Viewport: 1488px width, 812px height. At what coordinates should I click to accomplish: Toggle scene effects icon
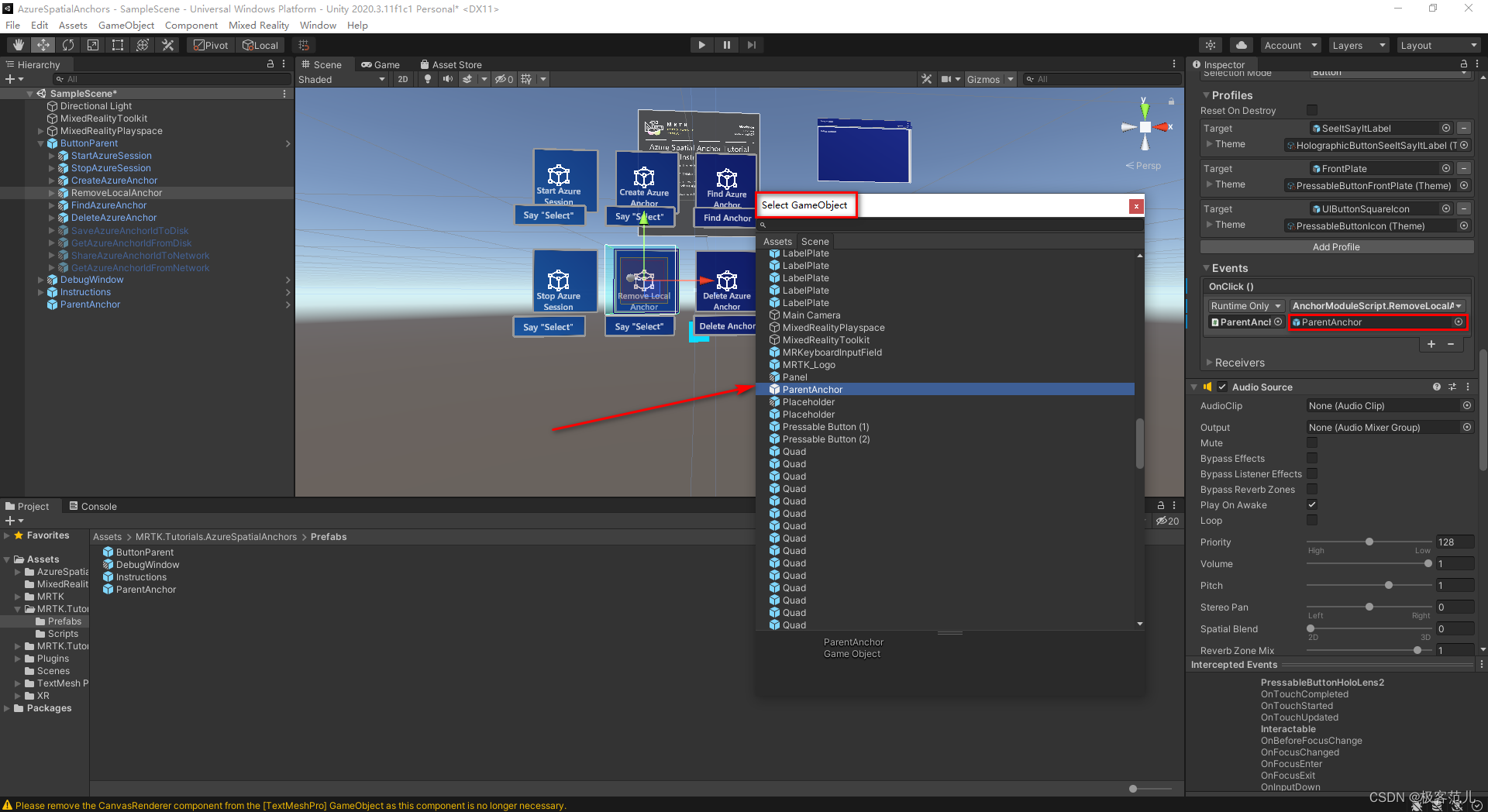467,79
